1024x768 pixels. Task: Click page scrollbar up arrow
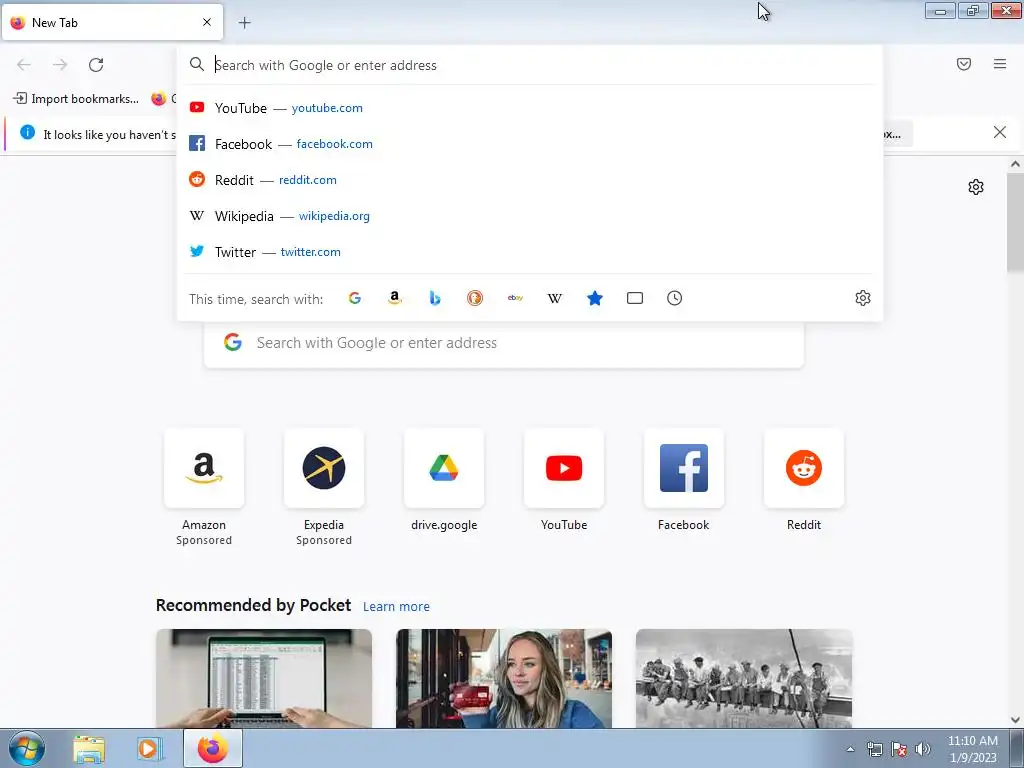1015,165
